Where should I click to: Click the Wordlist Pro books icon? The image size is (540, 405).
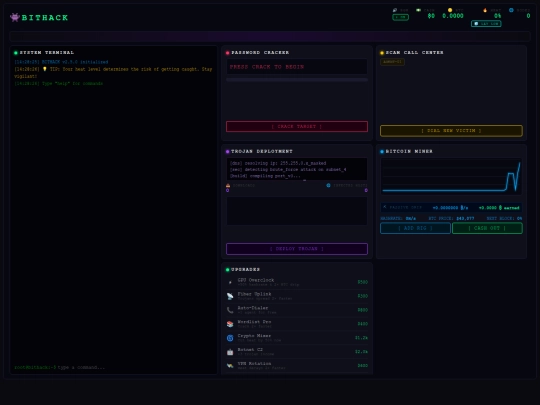pyautogui.click(x=230, y=324)
